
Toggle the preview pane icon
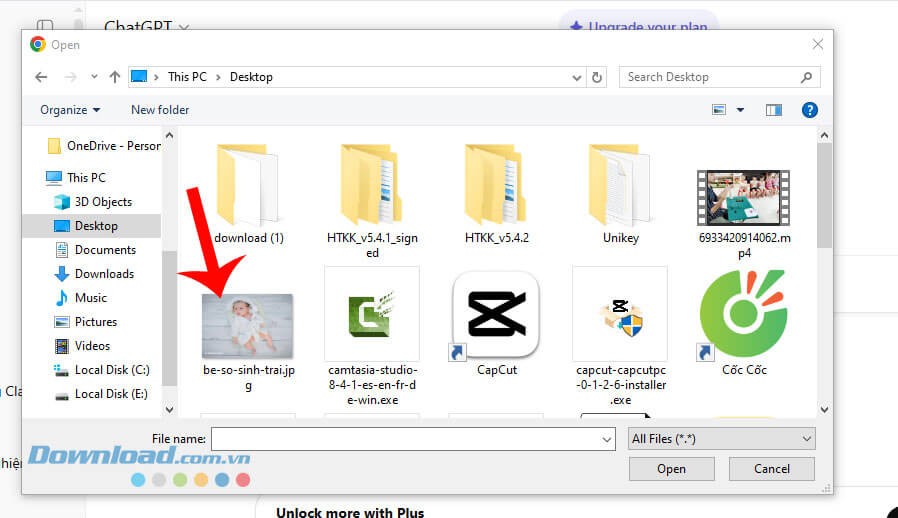click(773, 110)
